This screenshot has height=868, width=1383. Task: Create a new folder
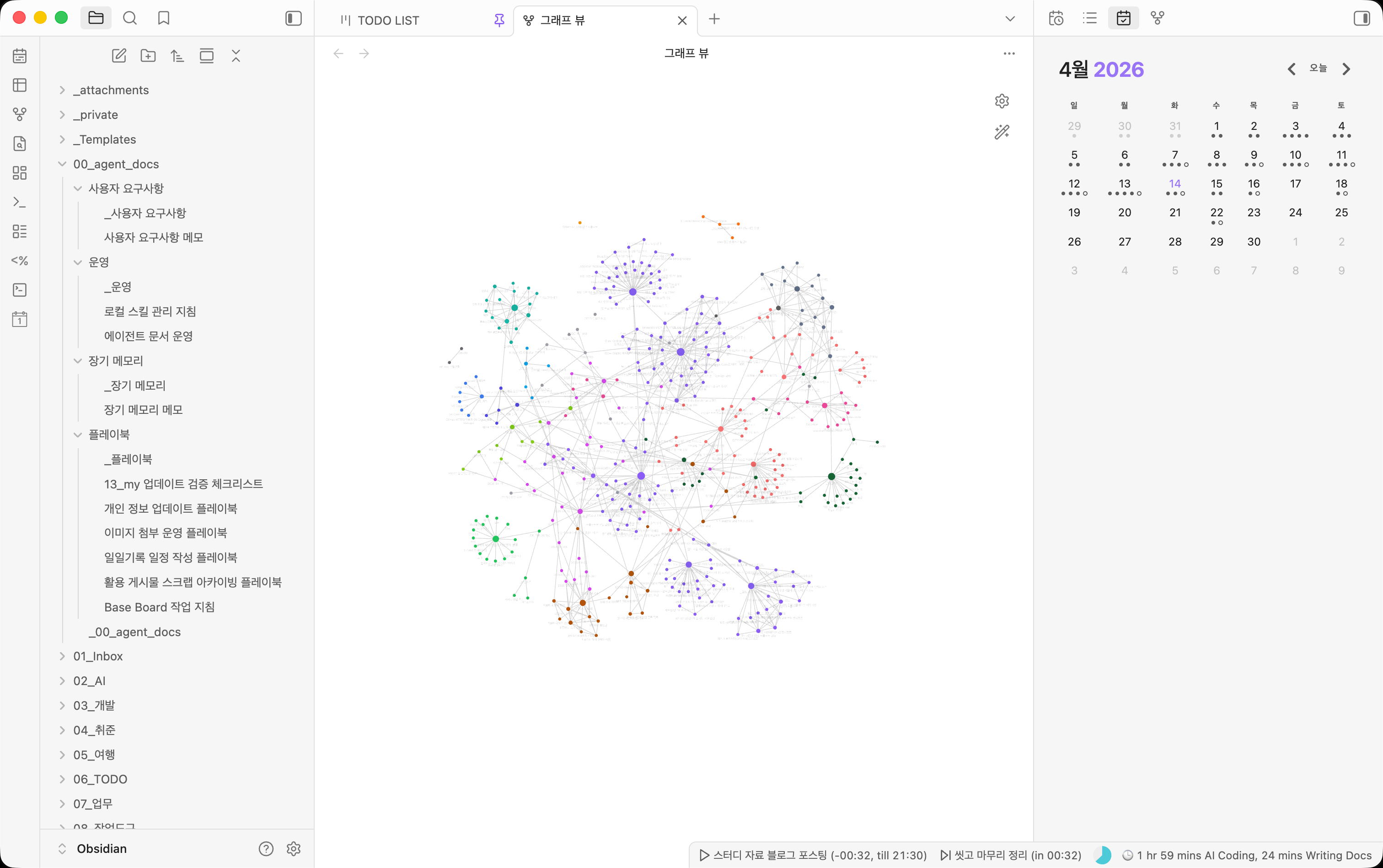(148, 56)
